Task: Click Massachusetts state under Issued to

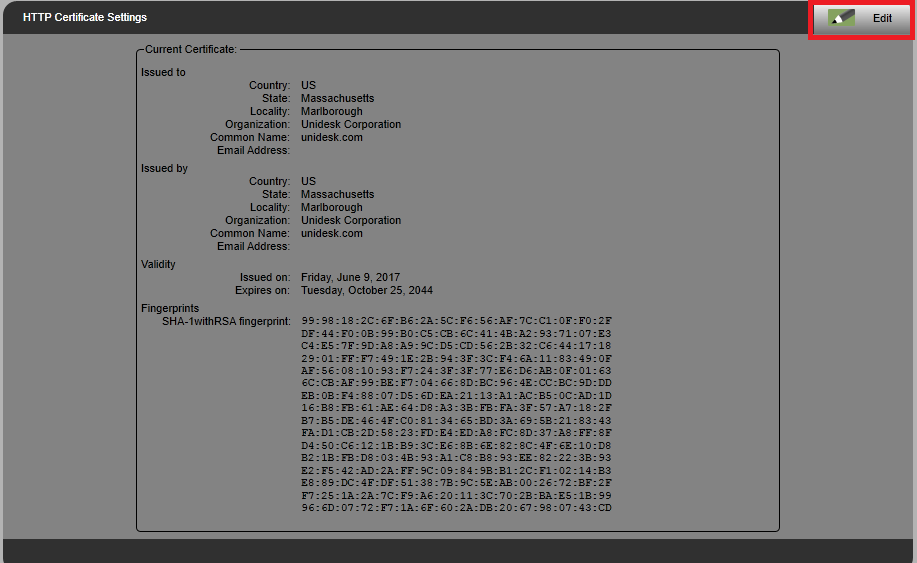Action: (337, 99)
